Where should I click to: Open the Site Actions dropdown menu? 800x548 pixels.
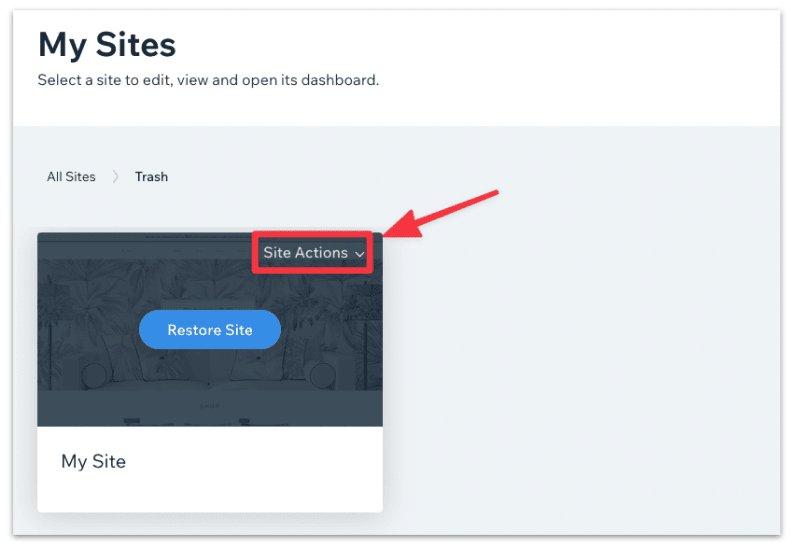tap(306, 253)
